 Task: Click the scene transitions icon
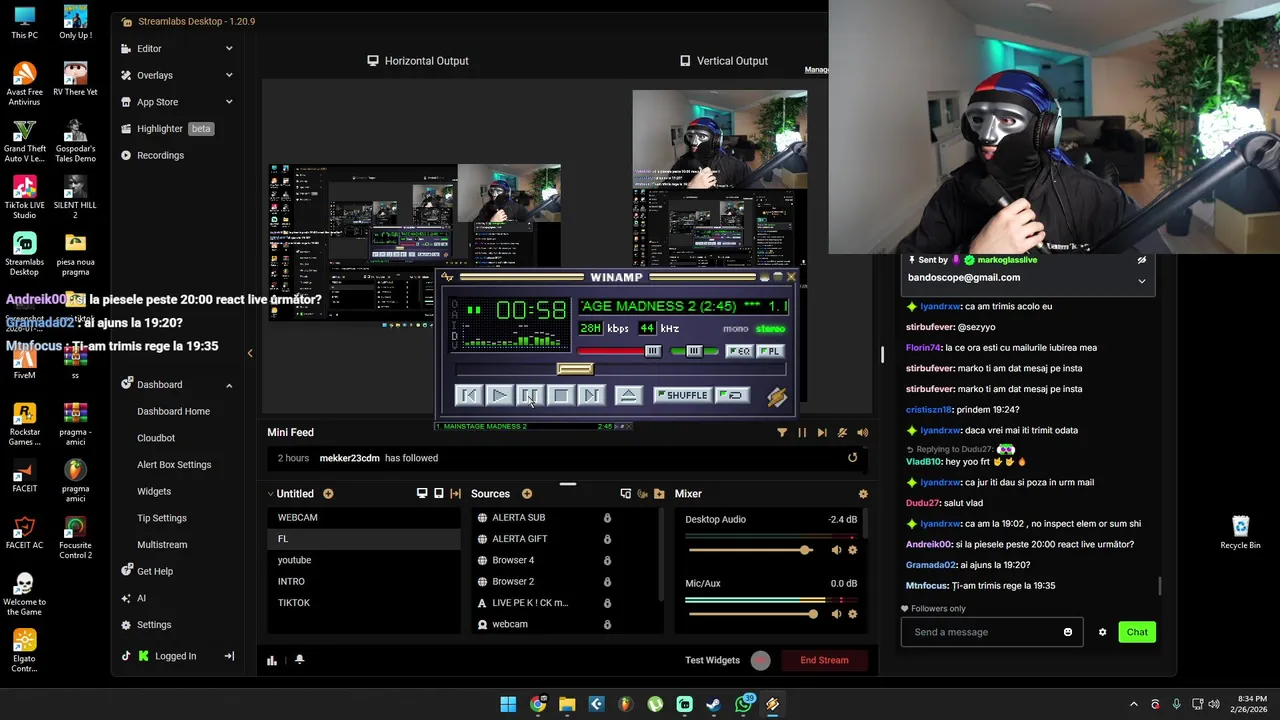tap(456, 494)
